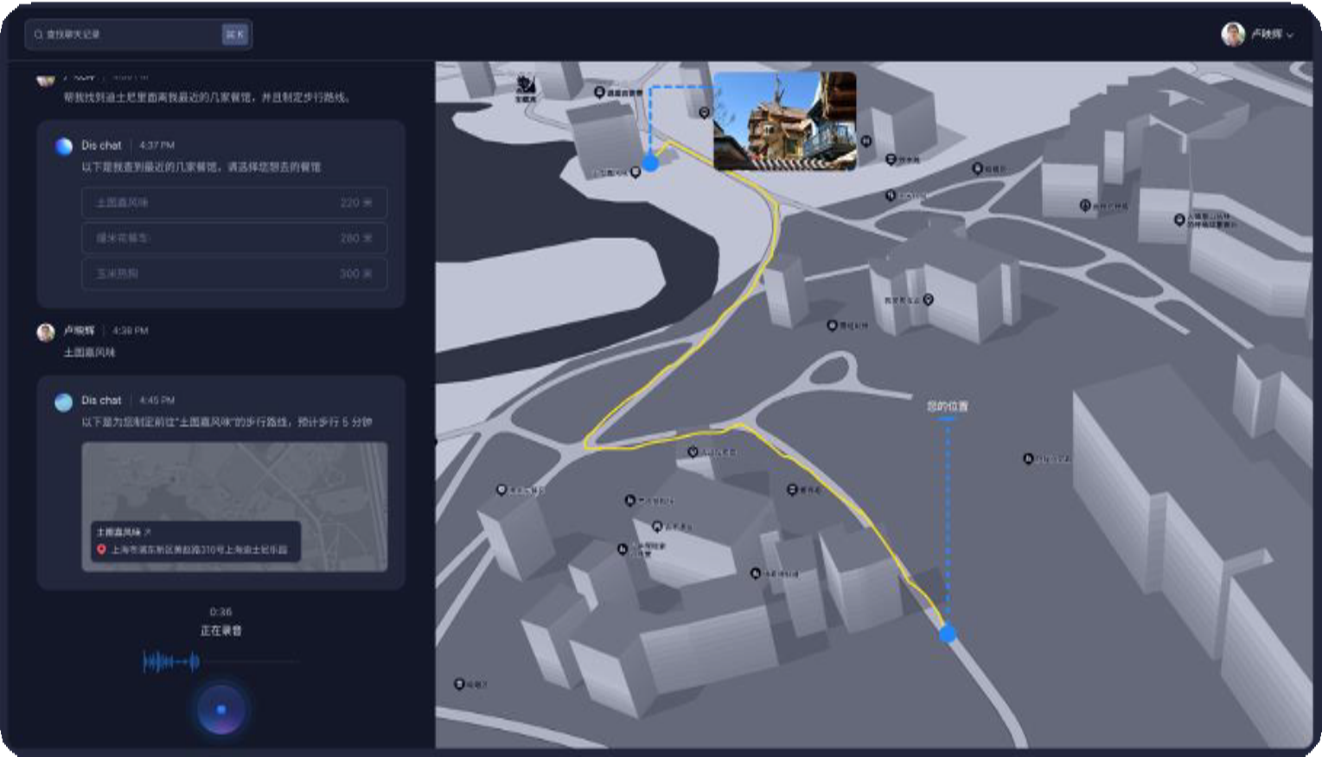1322x757 pixels.
Task: Click the user's reply text under 4:38 PM
Action: tap(90, 352)
